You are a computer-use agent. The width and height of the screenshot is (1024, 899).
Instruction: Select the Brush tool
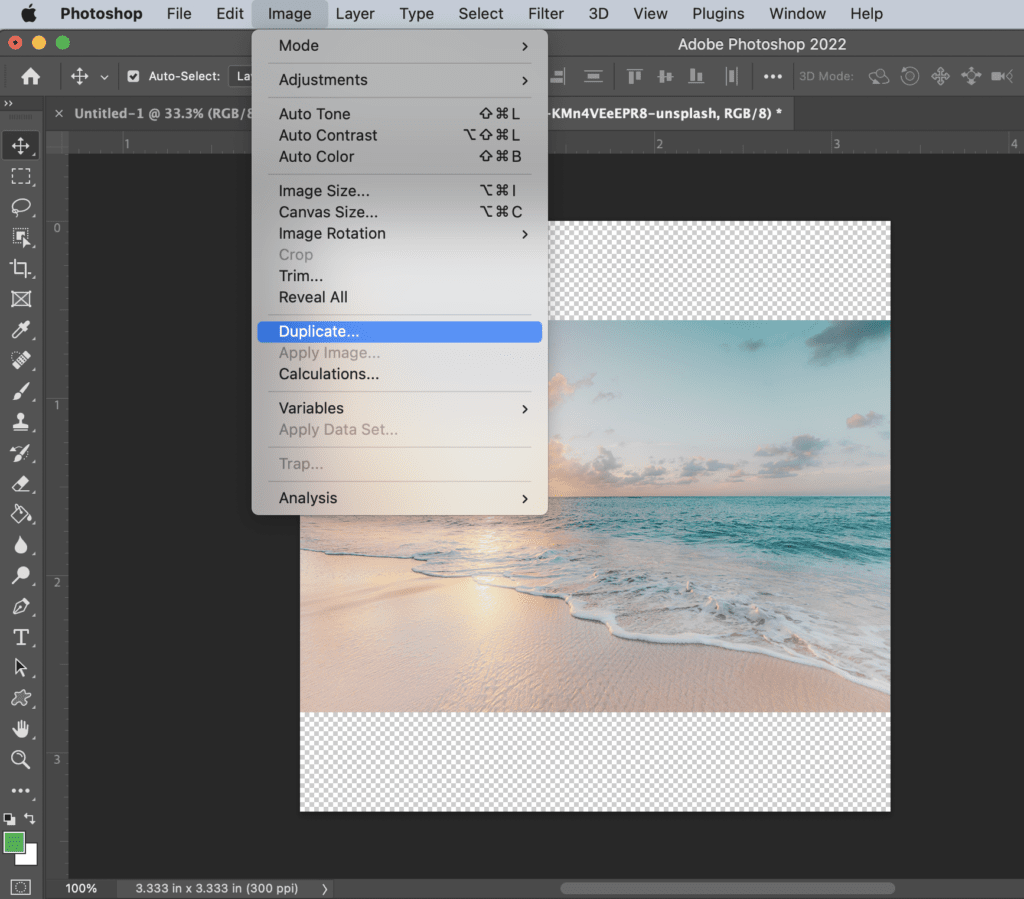(x=20, y=391)
